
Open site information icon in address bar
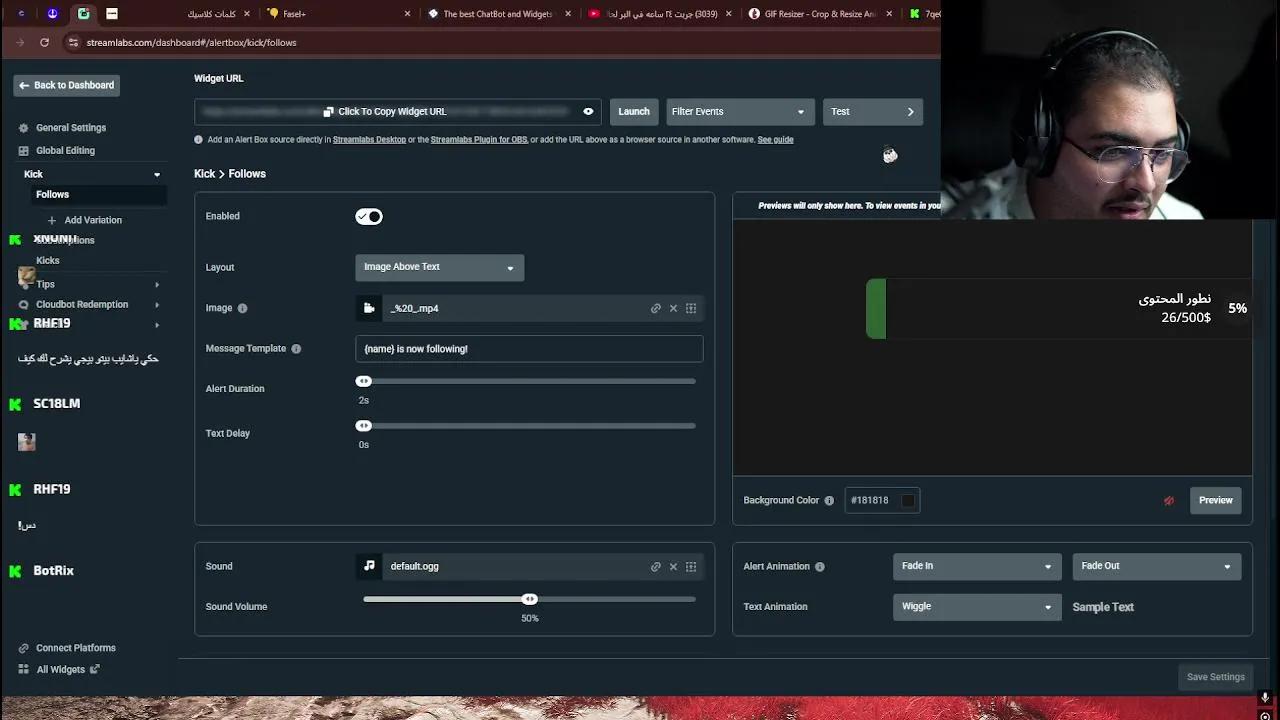click(x=72, y=42)
